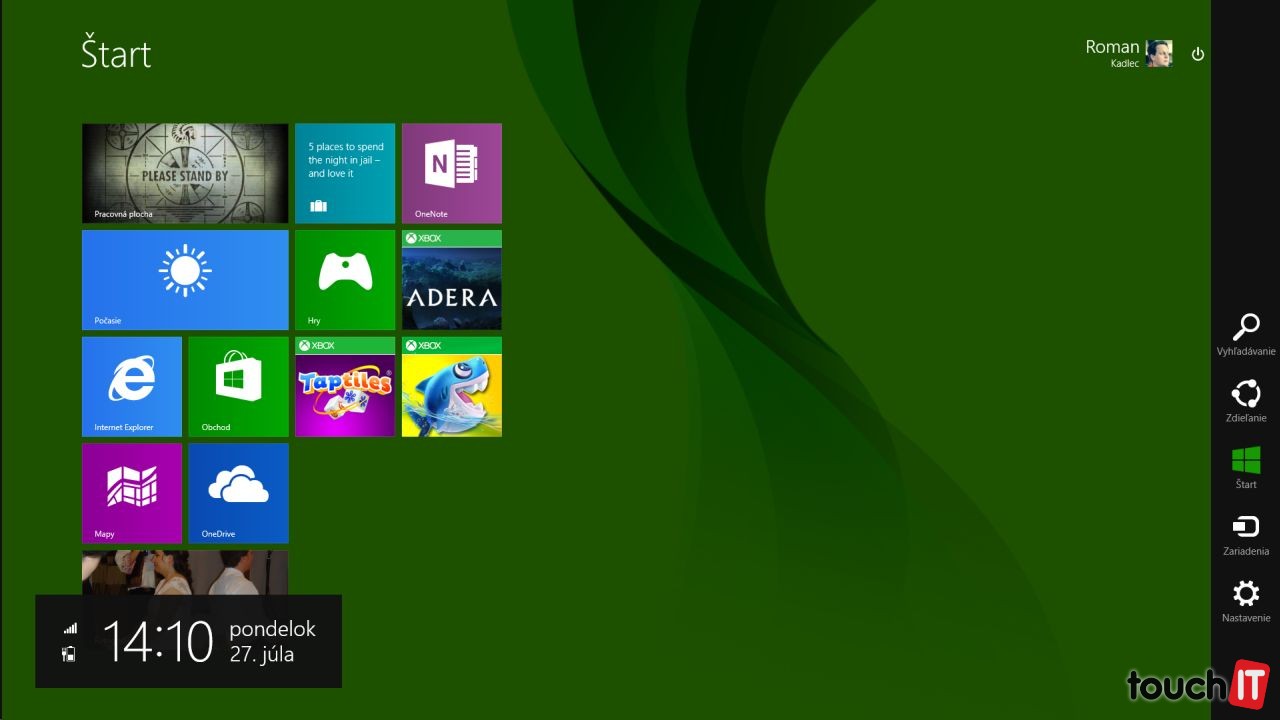Open the photos tile with people
Screen dimensions: 1280x720
tap(185, 572)
